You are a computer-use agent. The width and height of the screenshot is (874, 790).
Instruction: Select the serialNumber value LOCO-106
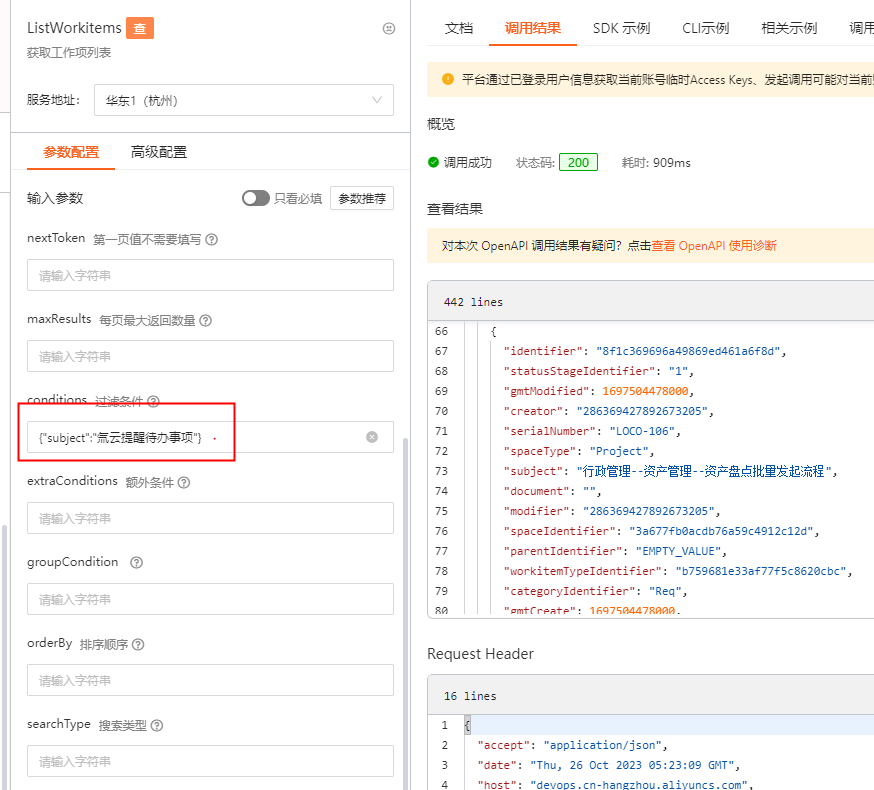(x=642, y=431)
